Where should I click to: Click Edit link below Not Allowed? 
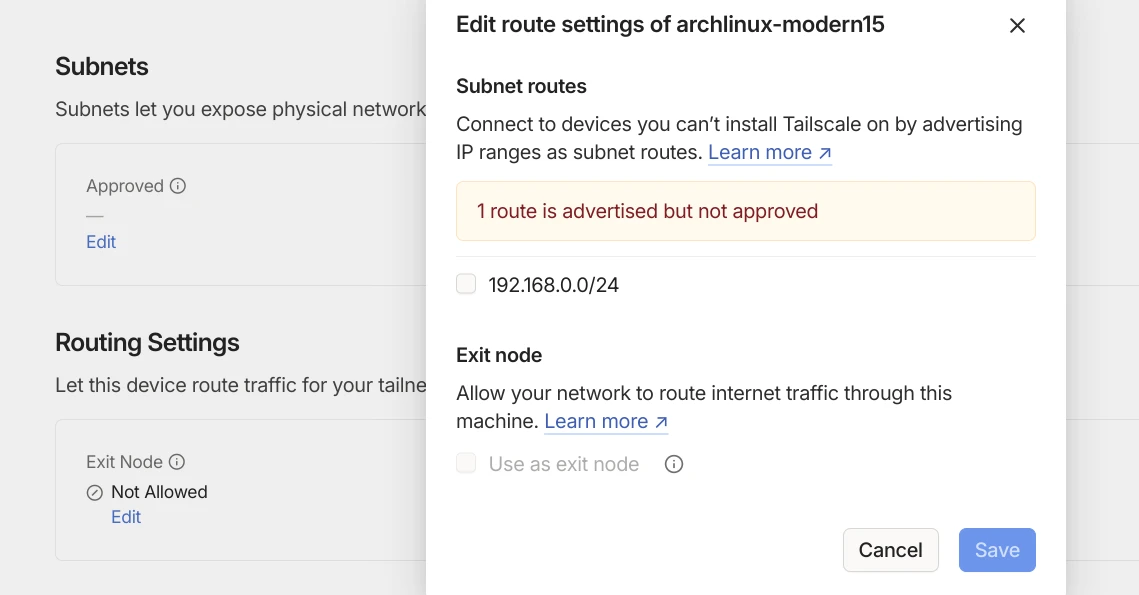click(x=126, y=517)
